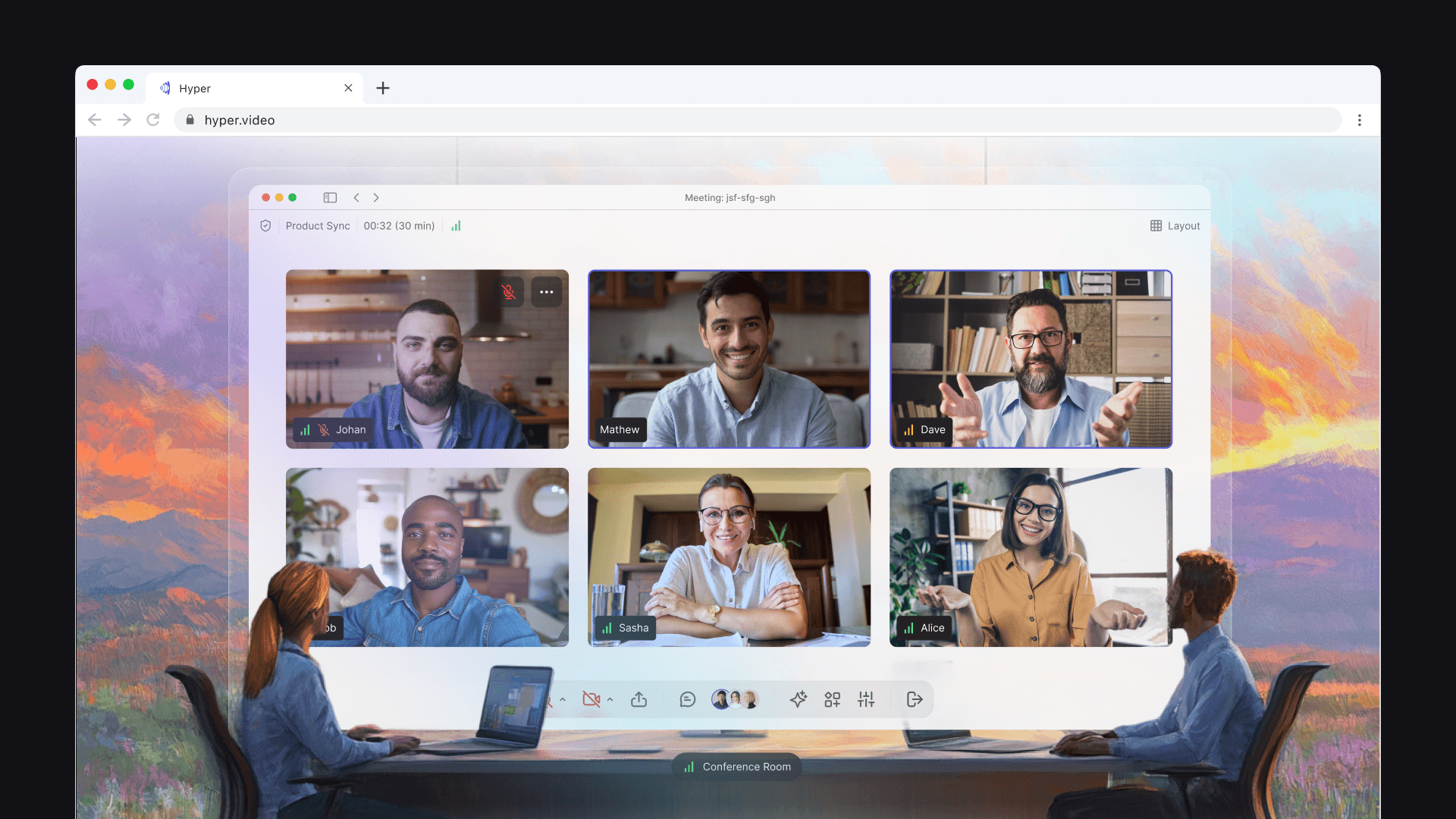1456x819 pixels.
Task: Leave the meeting via exit icon
Action: coord(914,699)
